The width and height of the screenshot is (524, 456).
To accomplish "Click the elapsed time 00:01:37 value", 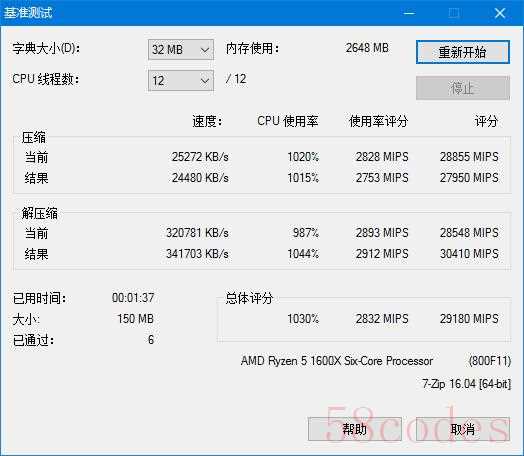I will [x=133, y=297].
